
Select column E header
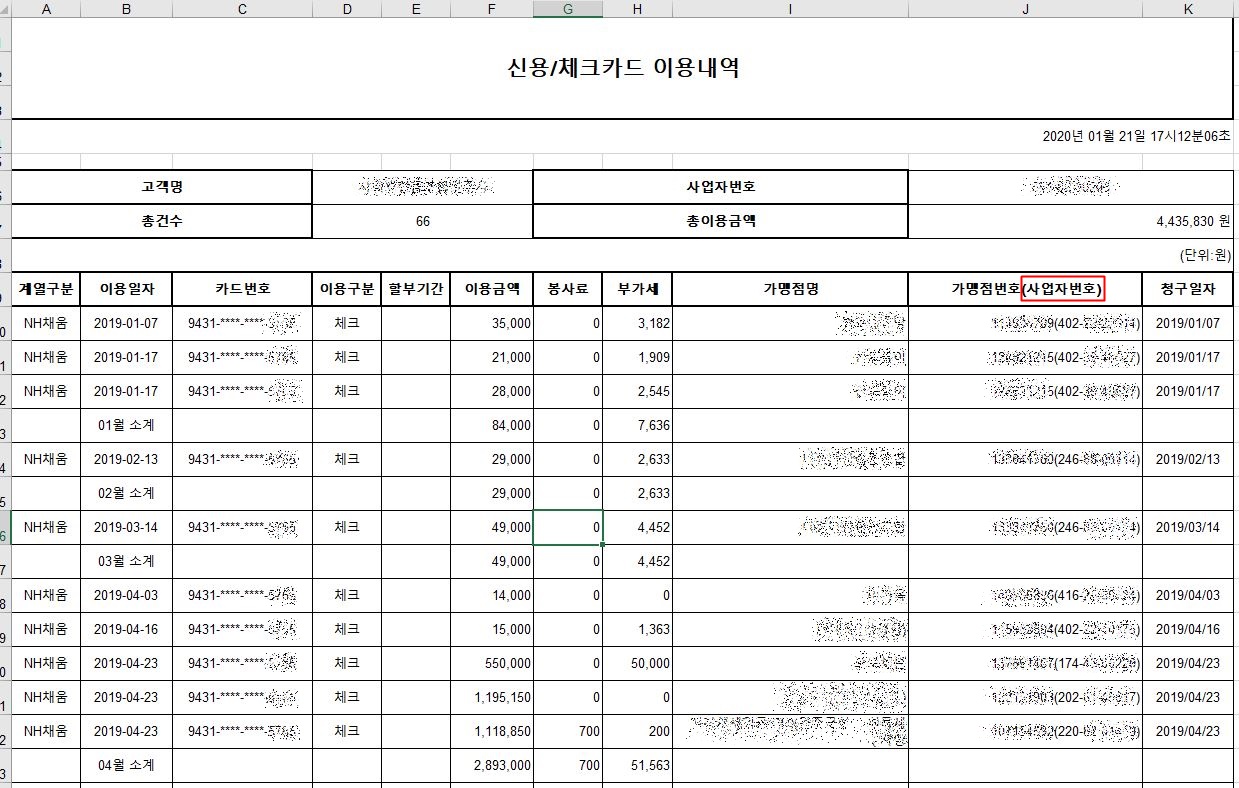pyautogui.click(x=416, y=9)
